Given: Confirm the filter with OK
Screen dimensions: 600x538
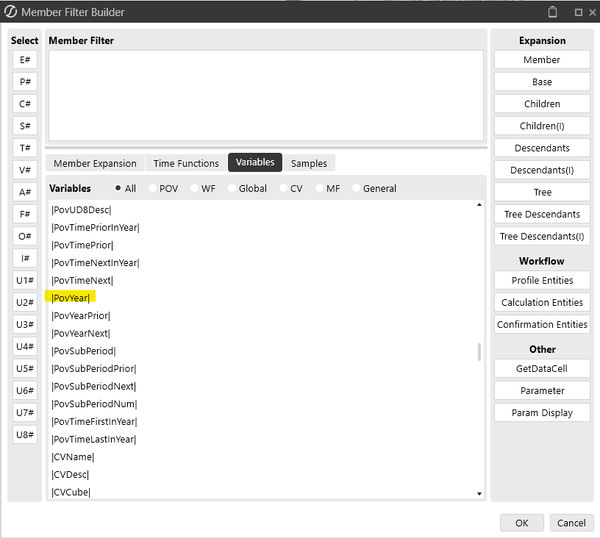Looking at the screenshot, I should pyautogui.click(x=521, y=522).
